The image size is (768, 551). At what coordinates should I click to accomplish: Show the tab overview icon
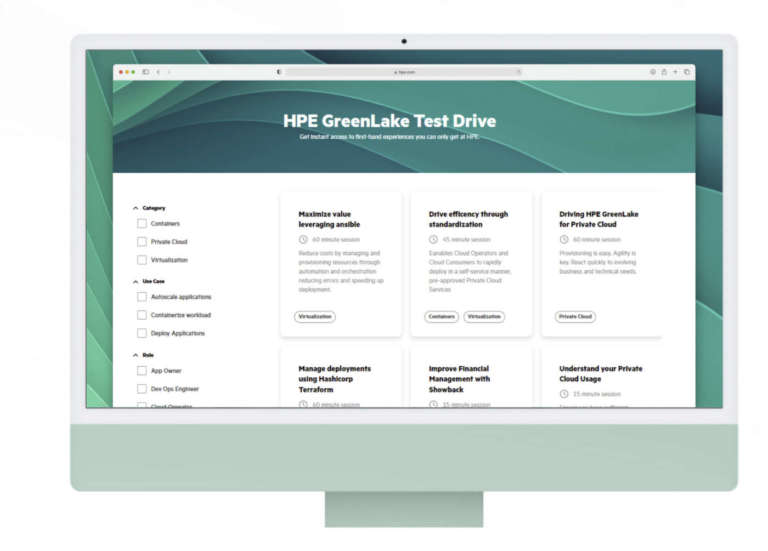[x=687, y=72]
